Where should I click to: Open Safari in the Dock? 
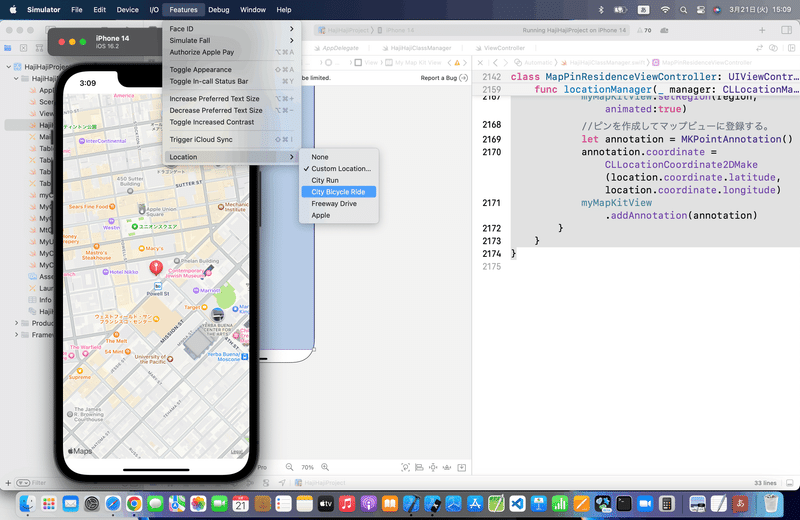click(113, 504)
